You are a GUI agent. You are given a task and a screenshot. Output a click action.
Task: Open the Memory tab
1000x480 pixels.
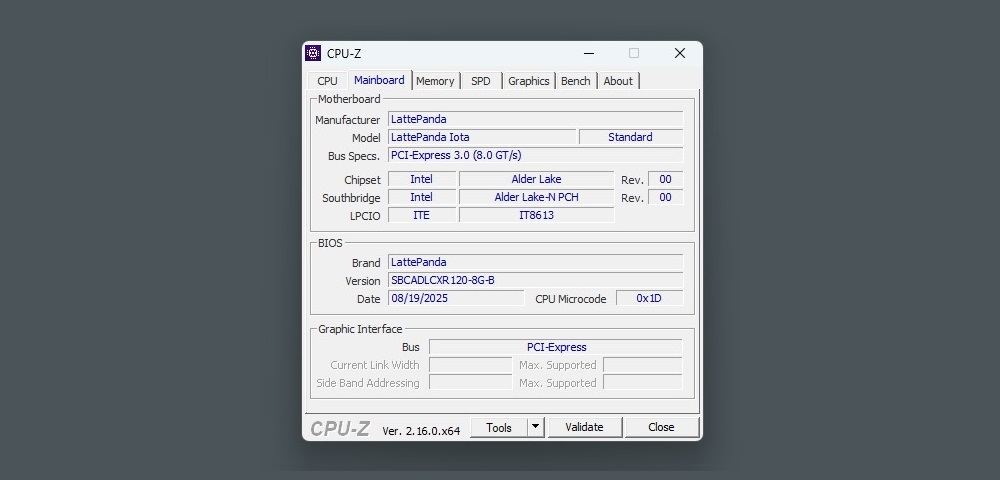click(435, 81)
